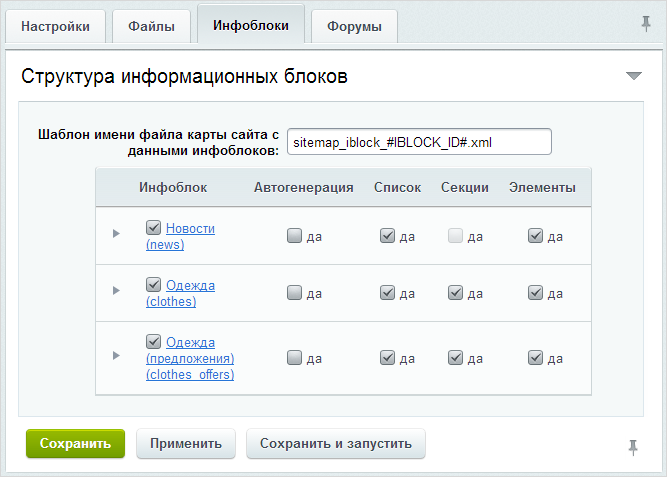Image resolution: width=667 pixels, height=477 pixels.
Task: Expand the Одежда (clothes) row
Action: 116,290
